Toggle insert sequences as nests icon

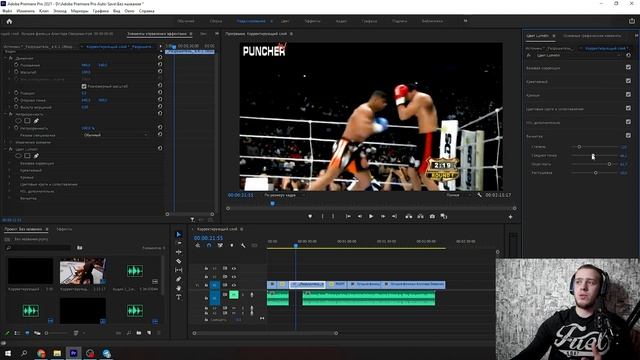tap(198, 246)
